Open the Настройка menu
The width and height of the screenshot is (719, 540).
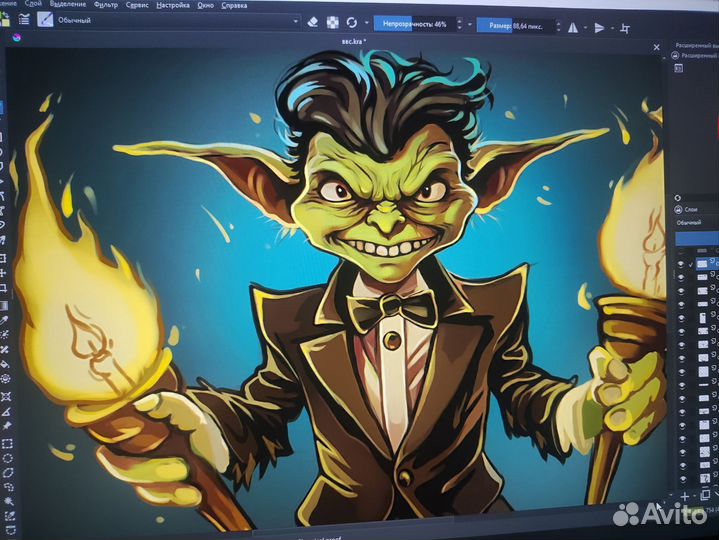172,6
